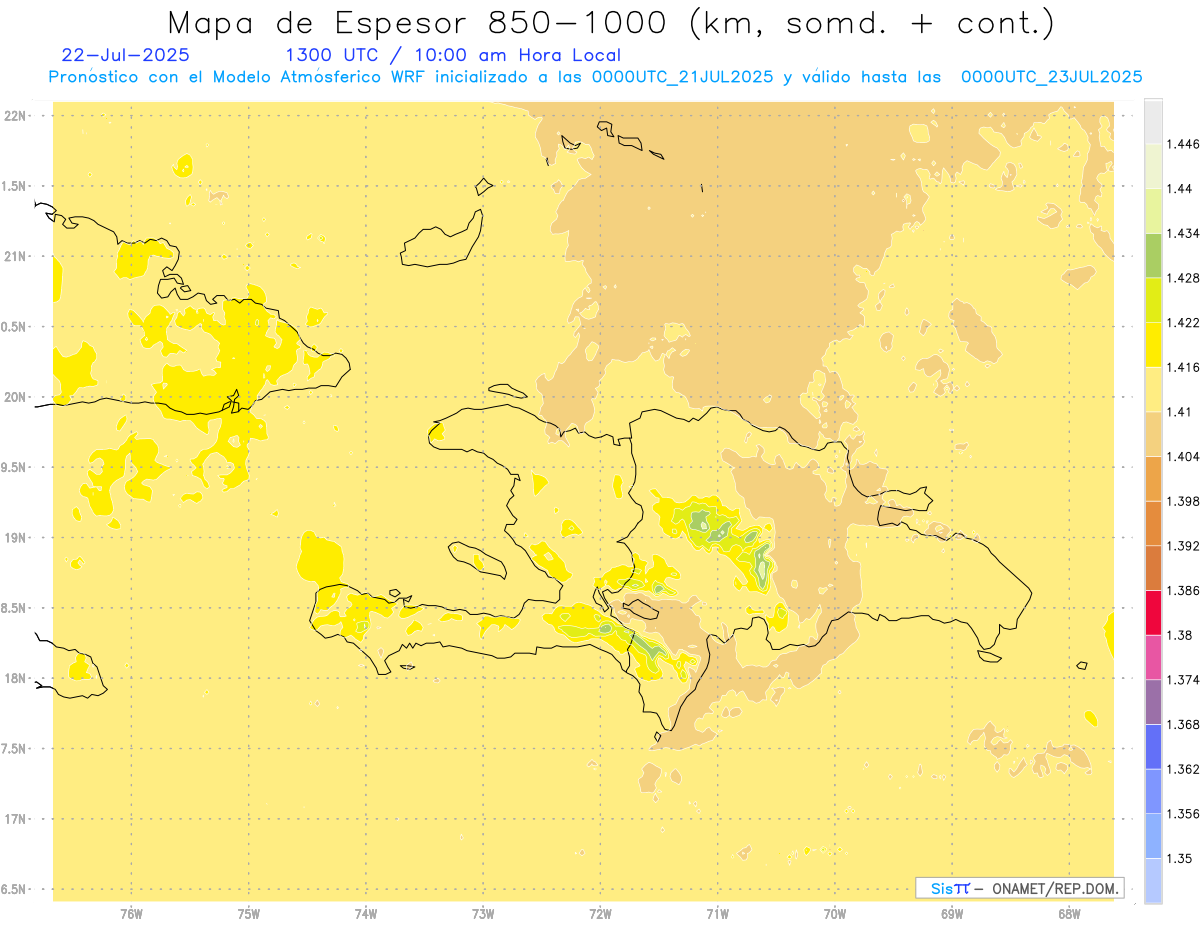The height and width of the screenshot is (927, 1200).
Task: Click the legend value "1.398"
Action: 1183,501
